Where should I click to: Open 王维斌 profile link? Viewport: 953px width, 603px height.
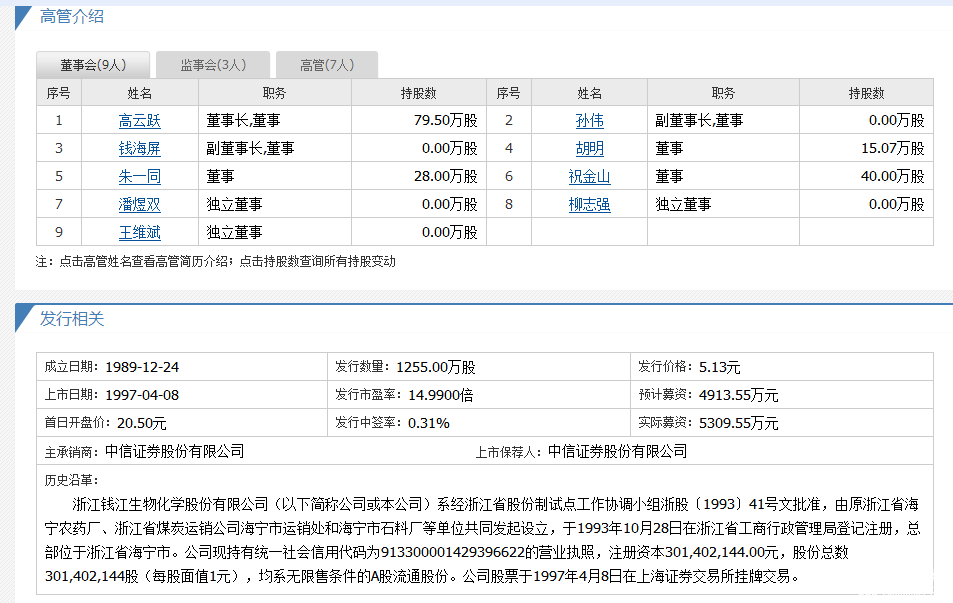pos(140,232)
